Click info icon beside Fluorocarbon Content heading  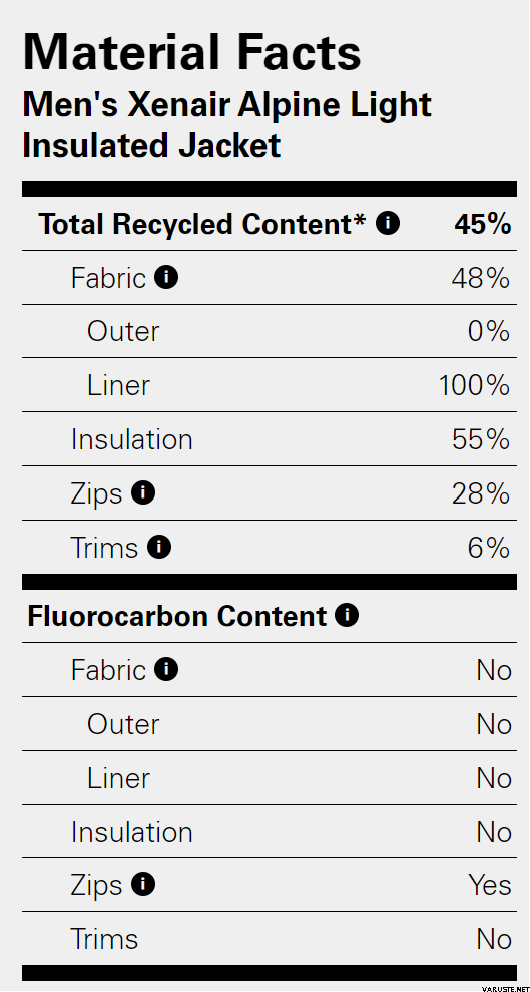click(347, 615)
